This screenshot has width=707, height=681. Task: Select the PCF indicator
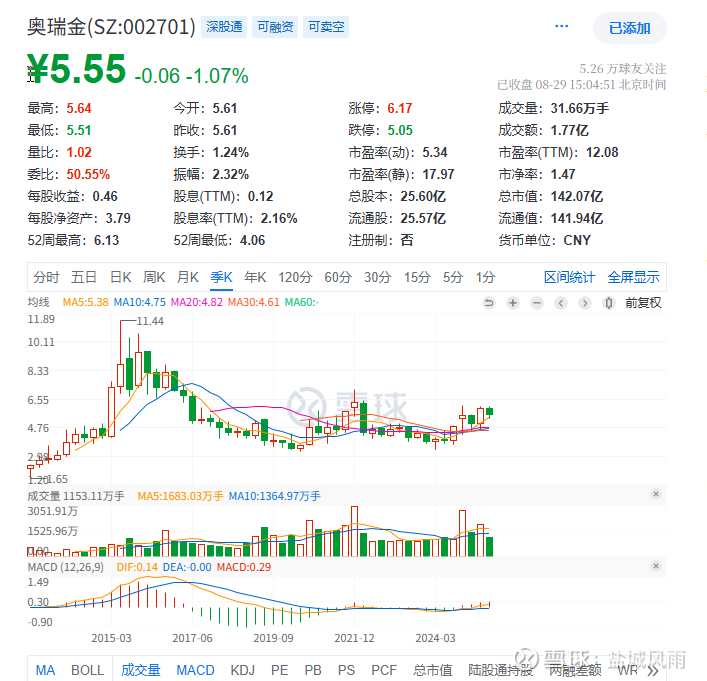tap(384, 670)
